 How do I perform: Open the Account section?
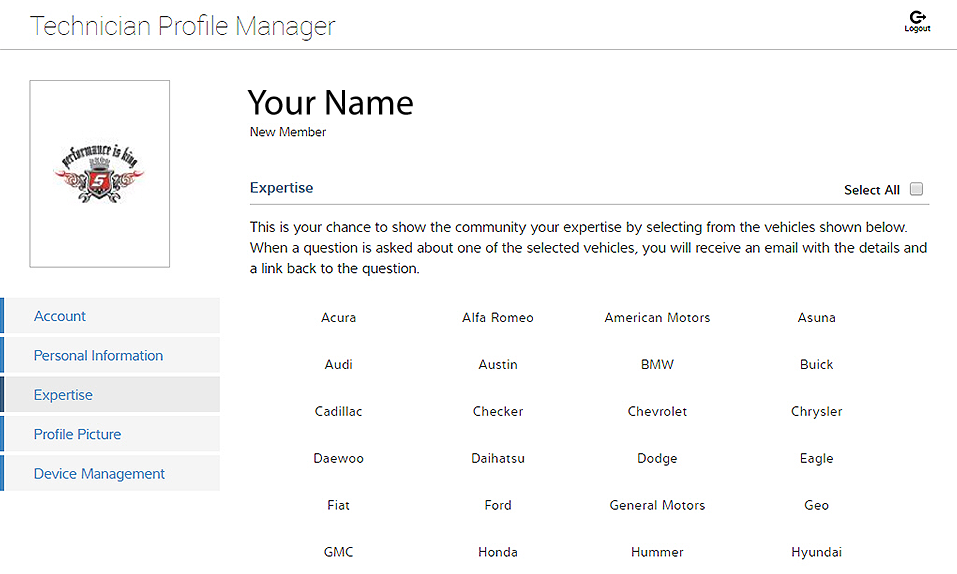pyautogui.click(x=60, y=316)
